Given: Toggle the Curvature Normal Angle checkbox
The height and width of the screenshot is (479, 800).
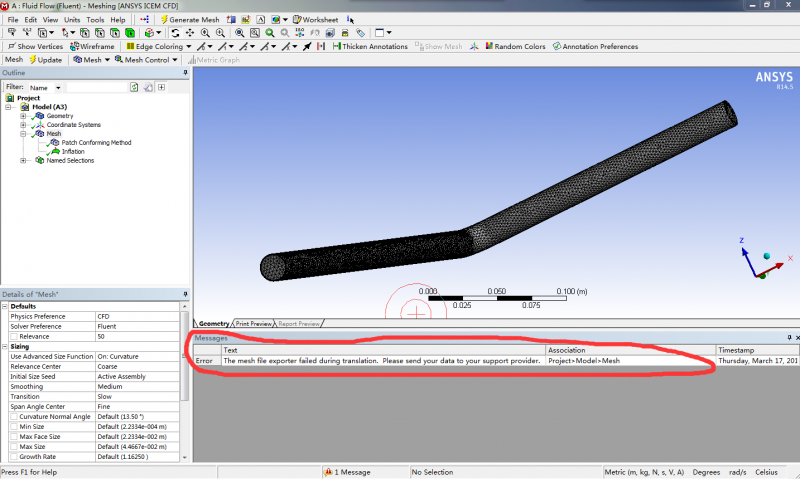Looking at the screenshot, I should (14, 417).
